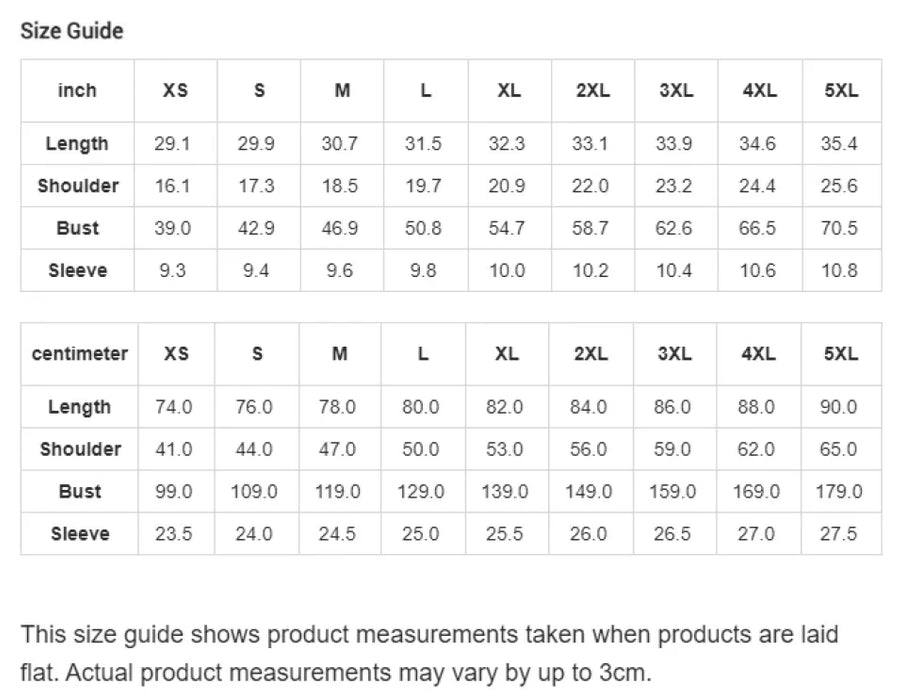Click the 29.1 length value cell

coord(173,143)
